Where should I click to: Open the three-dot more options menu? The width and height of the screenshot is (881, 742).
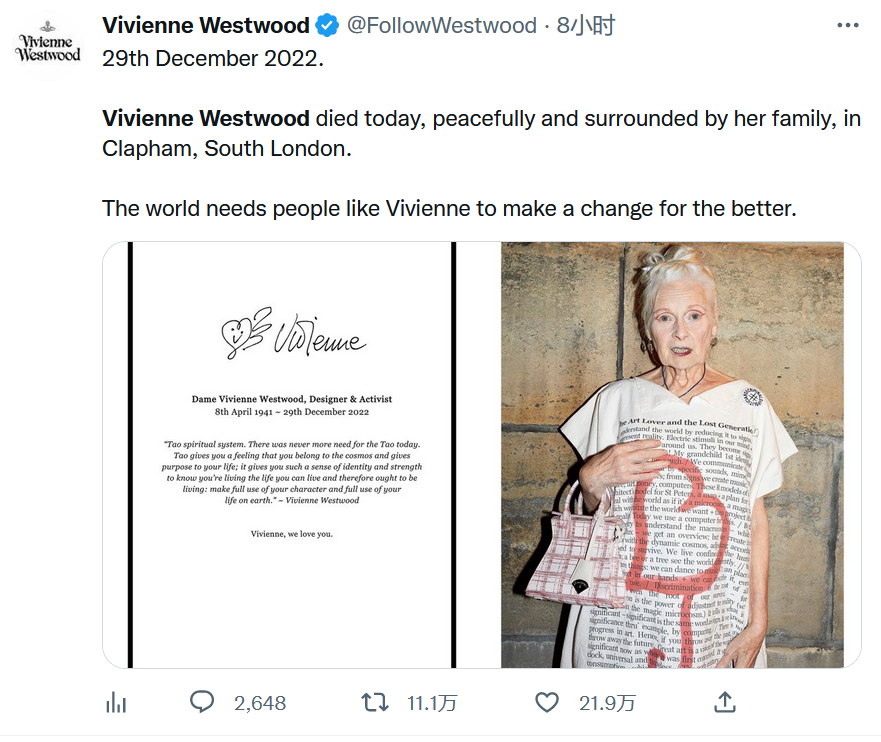coord(846,25)
